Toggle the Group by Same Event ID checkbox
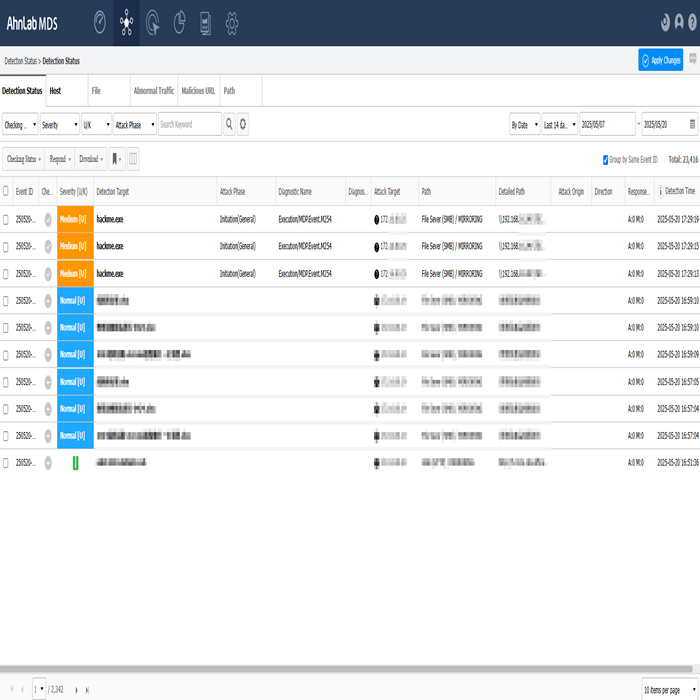Screen dimensions: 700x700 tap(605, 159)
